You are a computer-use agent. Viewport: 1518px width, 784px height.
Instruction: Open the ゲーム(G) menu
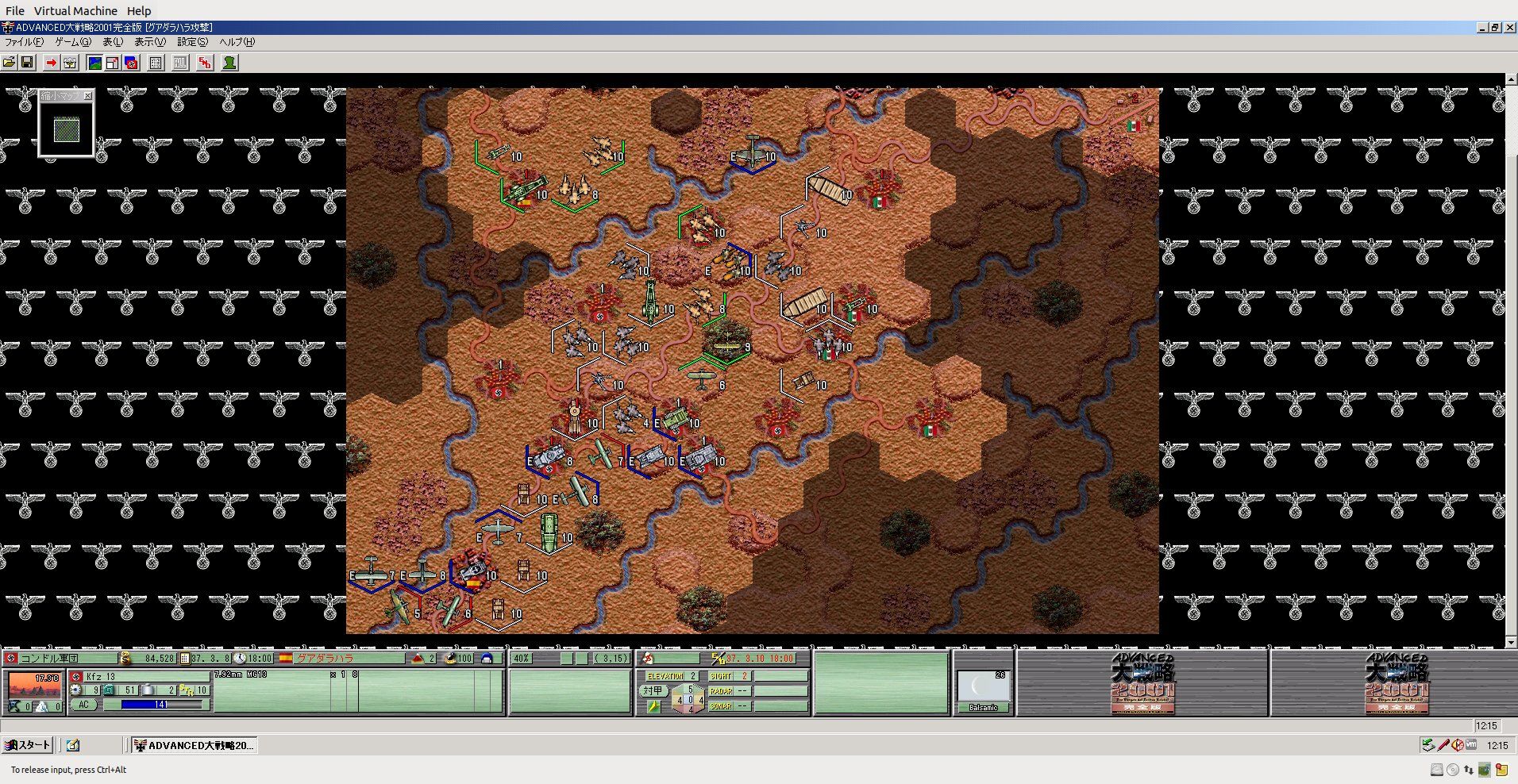(73, 42)
